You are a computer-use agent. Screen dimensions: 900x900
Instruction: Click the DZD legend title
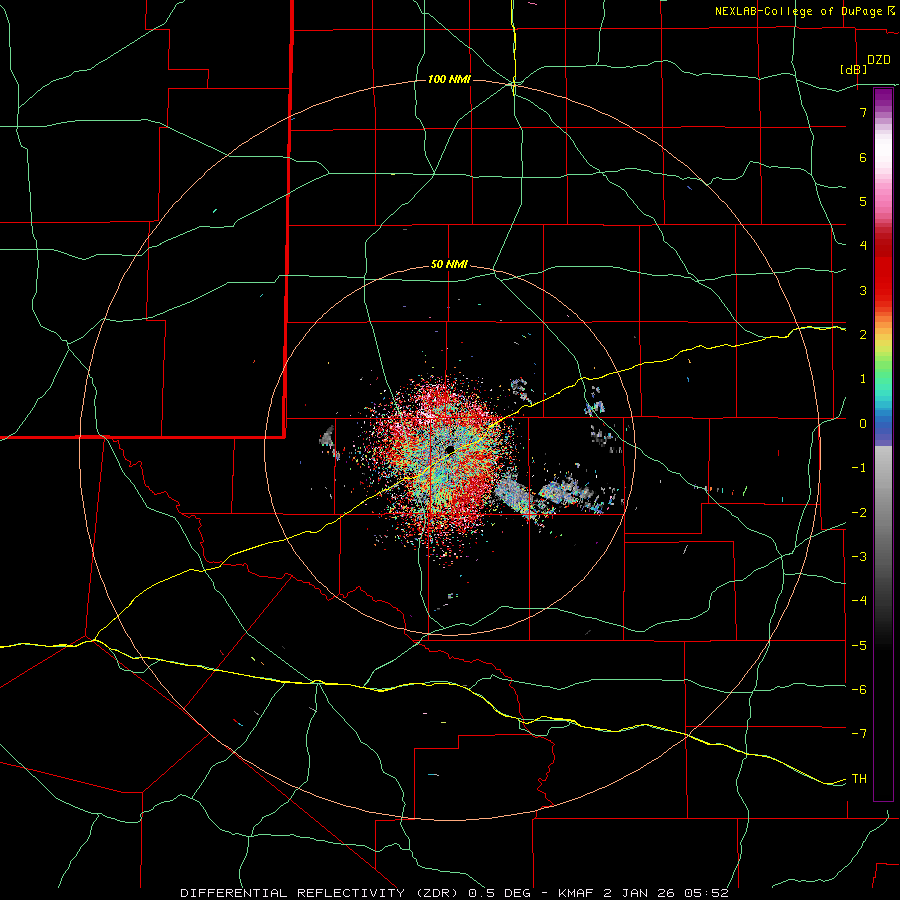pos(879,60)
